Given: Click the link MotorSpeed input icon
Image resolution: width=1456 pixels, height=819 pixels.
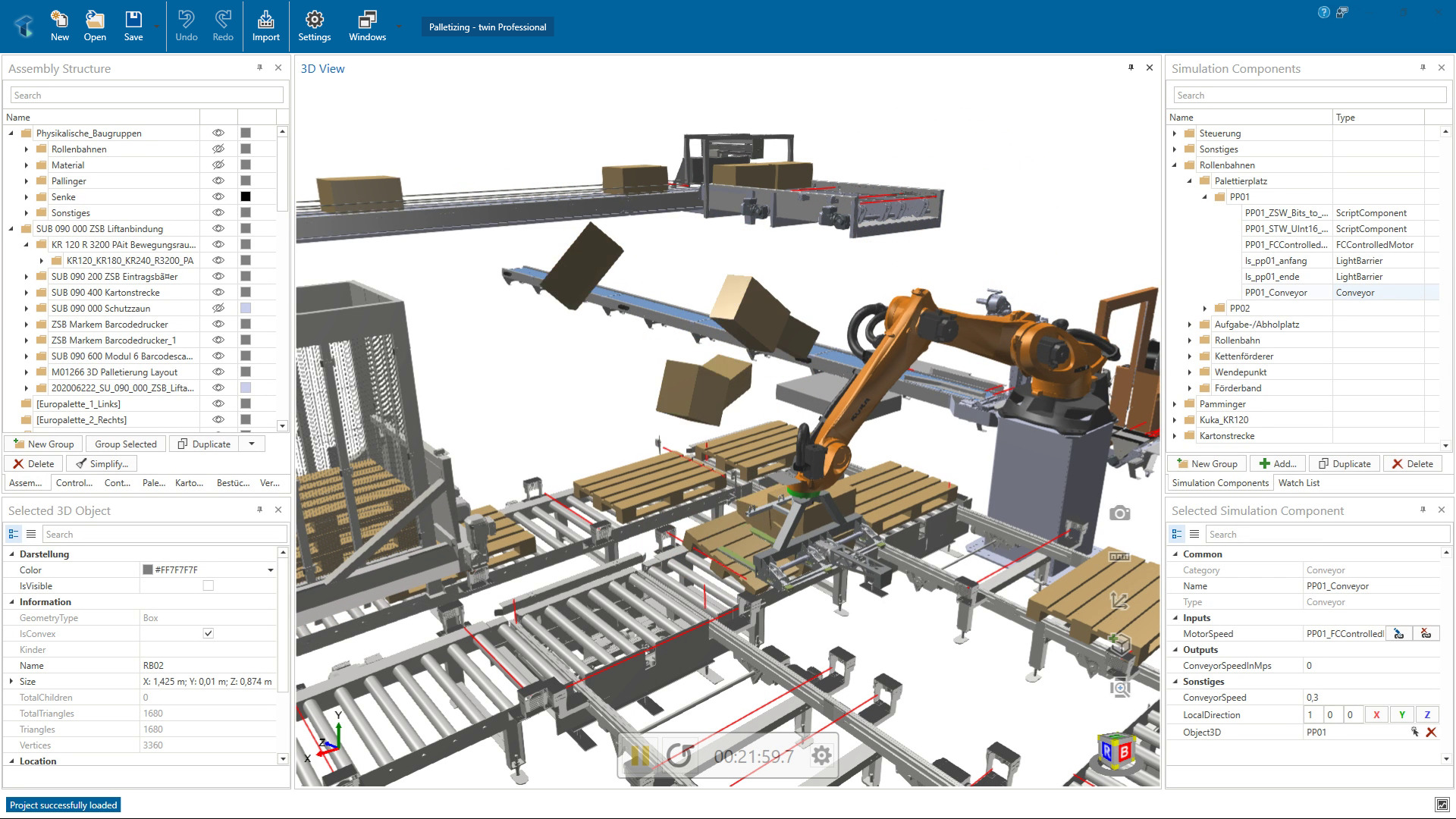Looking at the screenshot, I should pos(1399,634).
